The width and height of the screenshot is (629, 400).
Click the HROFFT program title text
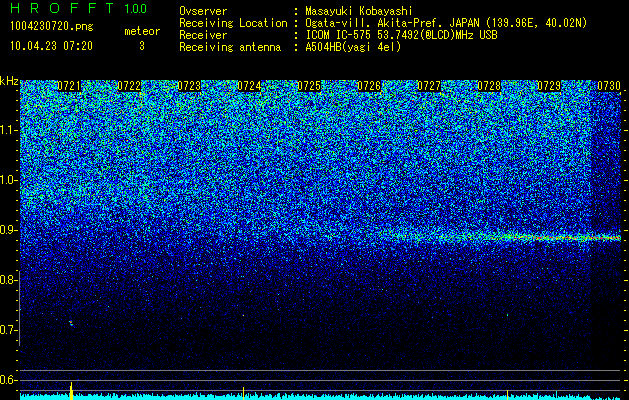point(63,8)
